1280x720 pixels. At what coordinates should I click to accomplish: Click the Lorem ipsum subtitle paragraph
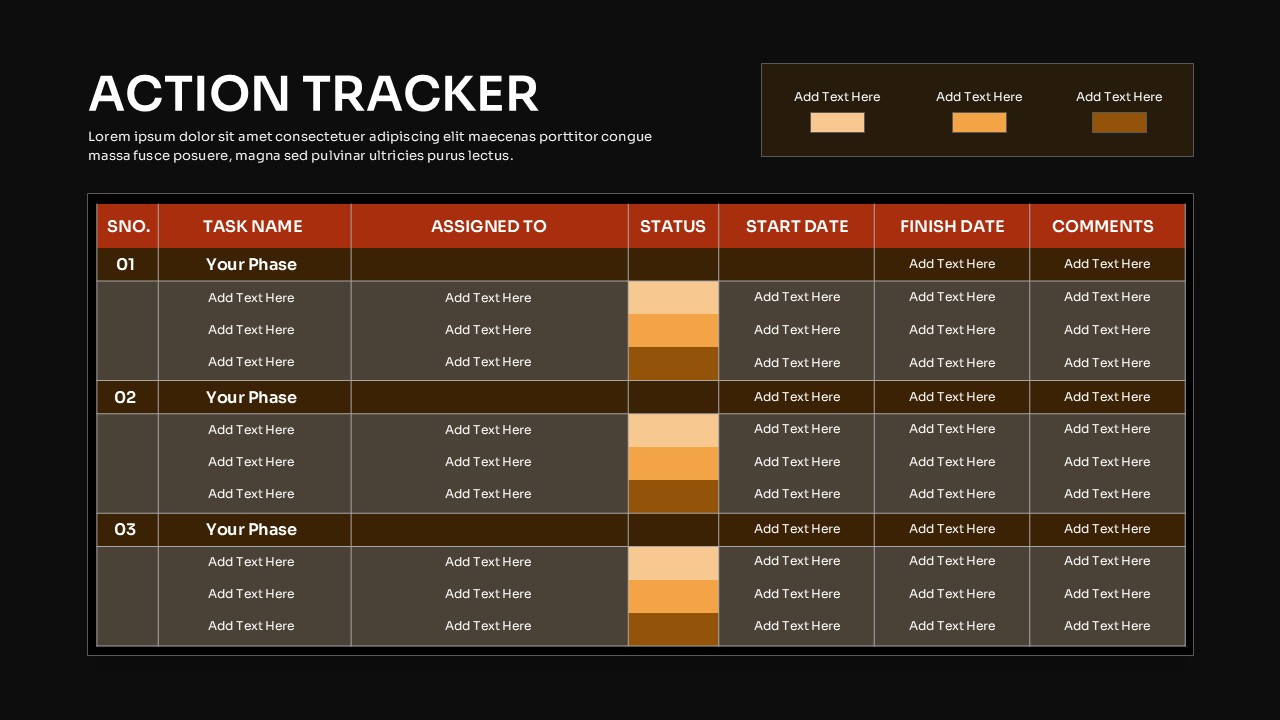(x=370, y=146)
